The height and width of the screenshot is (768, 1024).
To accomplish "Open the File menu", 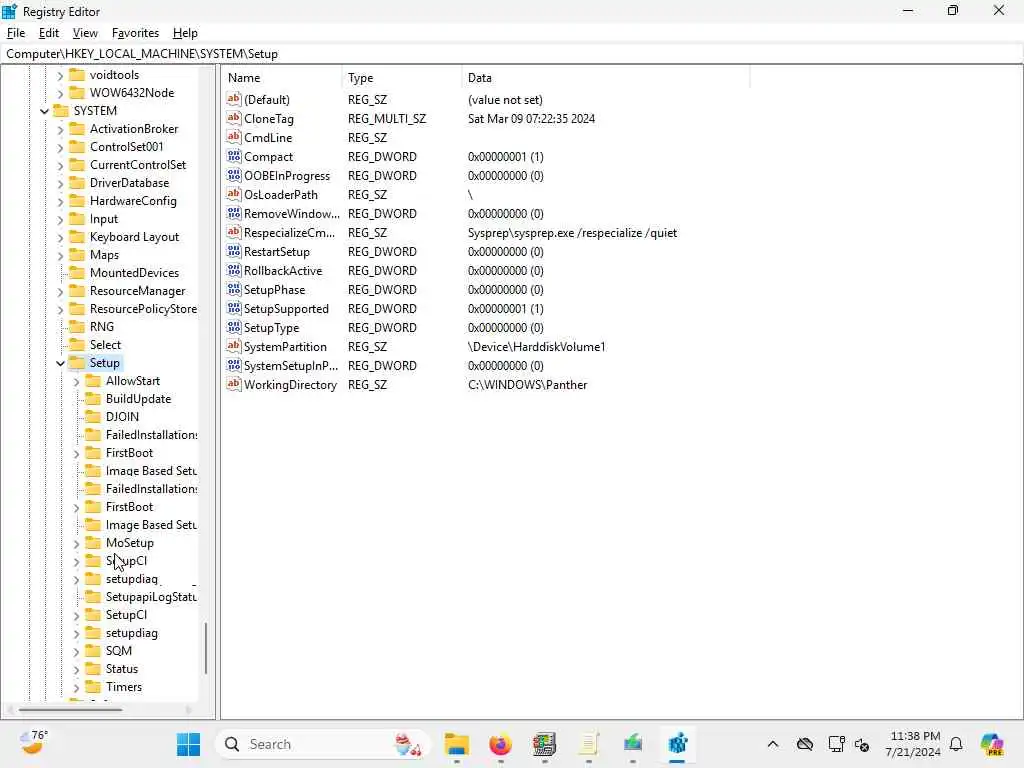I will pos(16,33).
